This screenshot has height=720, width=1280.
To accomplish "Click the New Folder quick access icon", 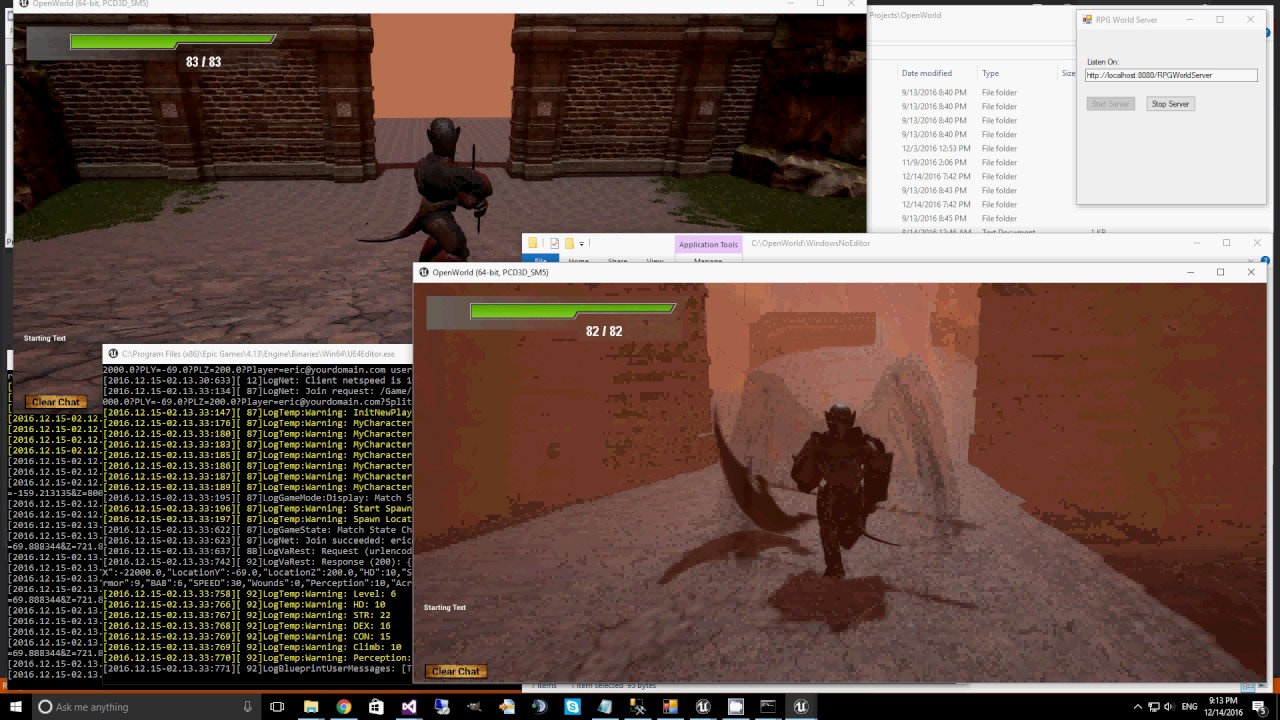I will click(569, 243).
